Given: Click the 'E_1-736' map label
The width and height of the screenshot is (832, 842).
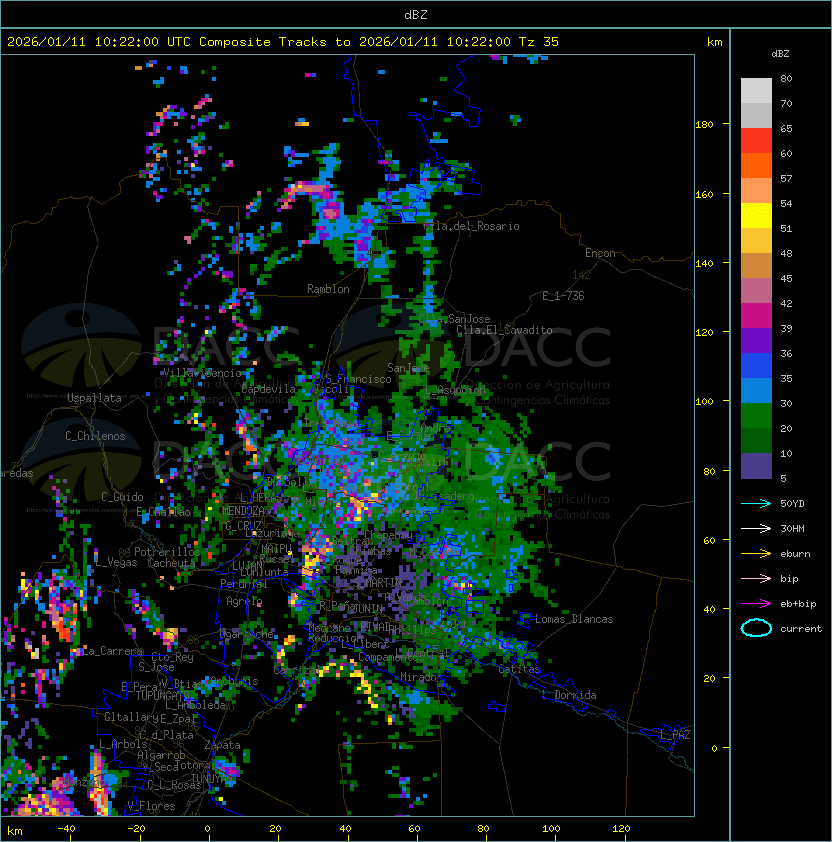Looking at the screenshot, I should (x=563, y=296).
